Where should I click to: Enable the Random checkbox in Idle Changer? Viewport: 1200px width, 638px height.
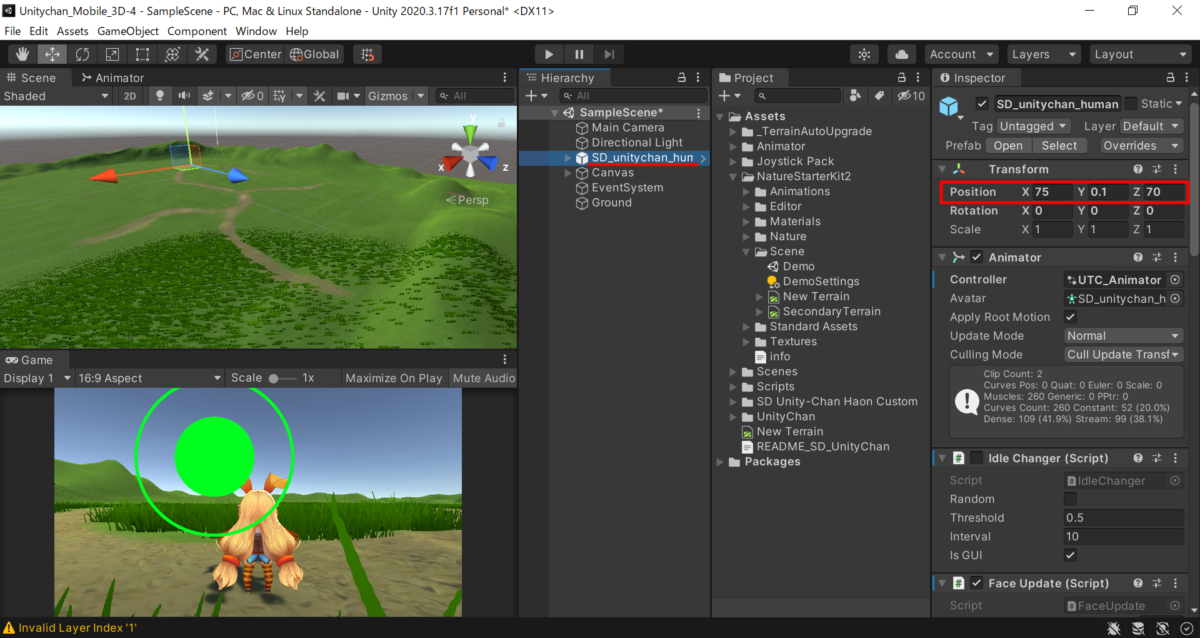tap(1071, 499)
